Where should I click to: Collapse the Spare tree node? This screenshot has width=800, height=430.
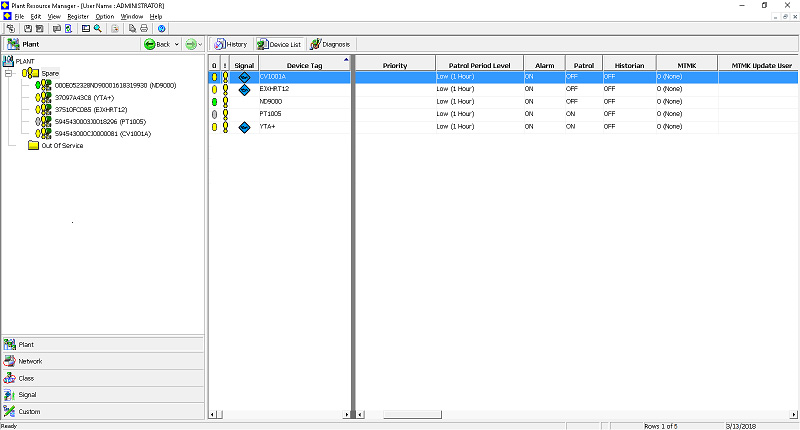[x=9, y=73]
